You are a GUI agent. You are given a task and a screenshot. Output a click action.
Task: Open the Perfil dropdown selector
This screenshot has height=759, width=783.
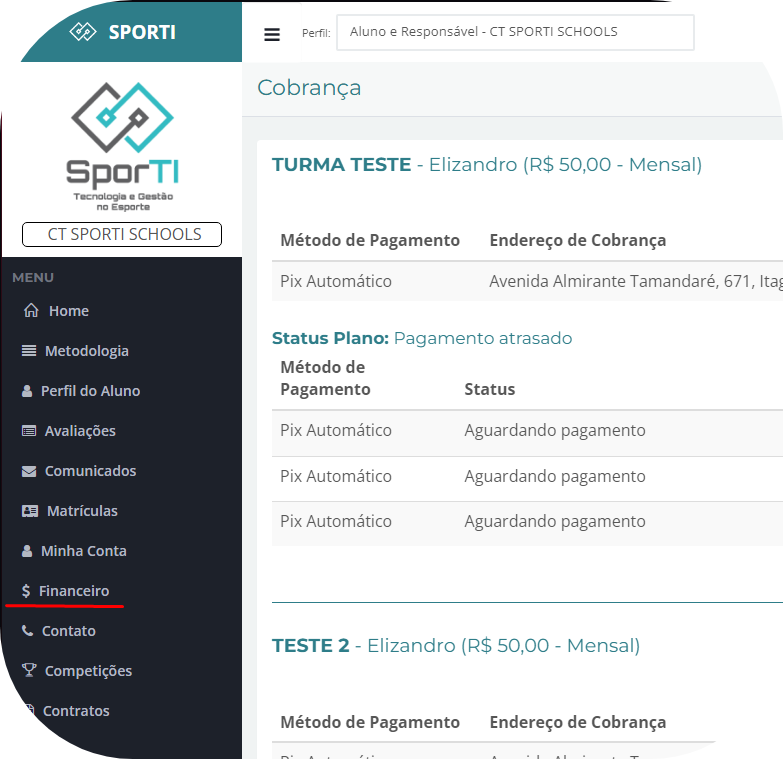click(x=515, y=32)
